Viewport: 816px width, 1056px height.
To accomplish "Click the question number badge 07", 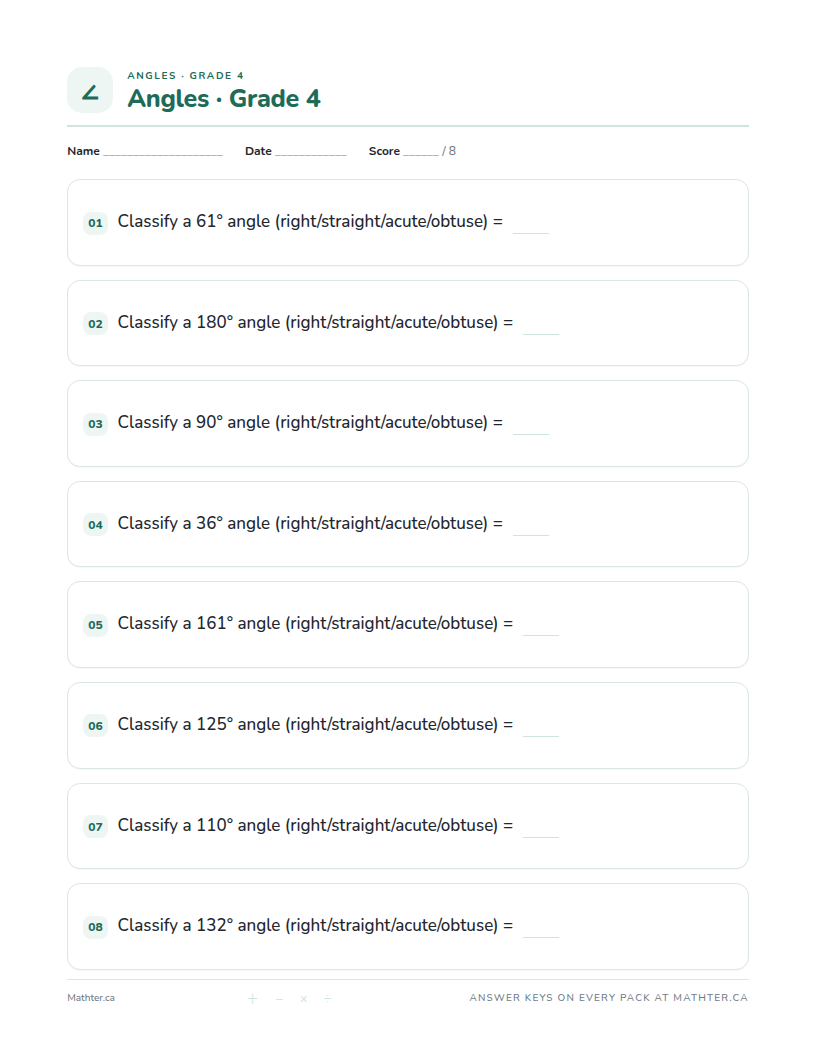I will tap(96, 826).
